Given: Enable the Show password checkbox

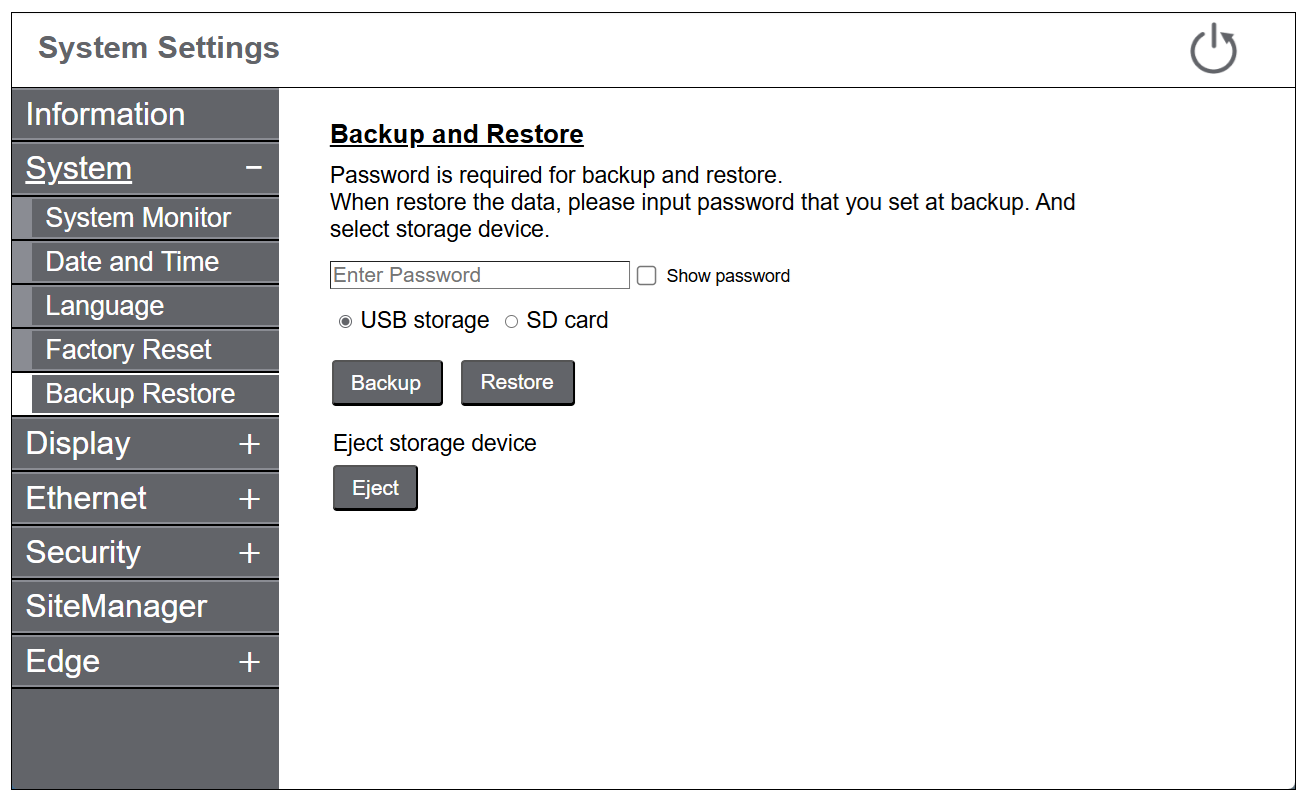Looking at the screenshot, I should point(647,276).
